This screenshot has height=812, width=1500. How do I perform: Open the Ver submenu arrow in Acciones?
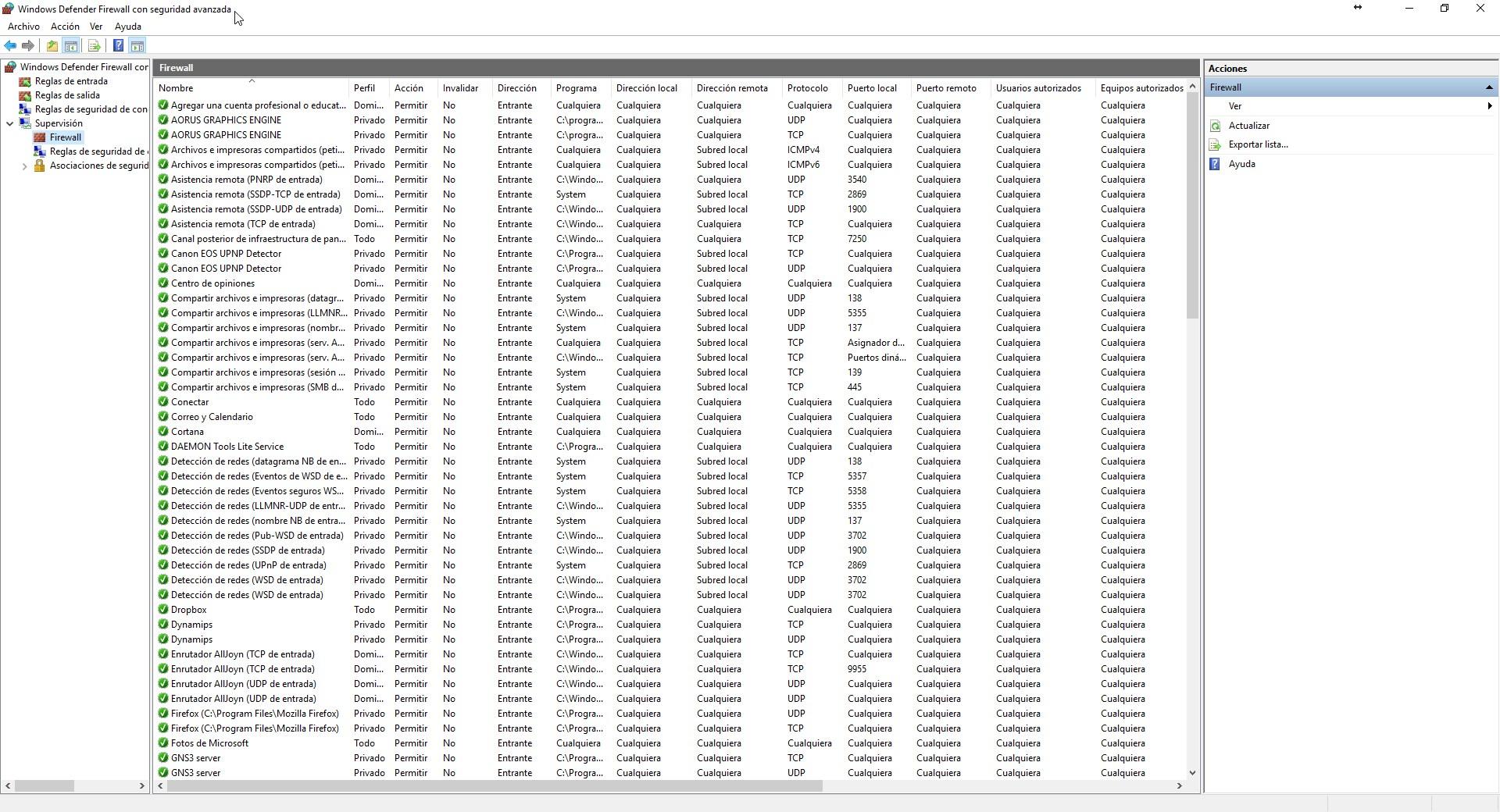click(x=1489, y=106)
